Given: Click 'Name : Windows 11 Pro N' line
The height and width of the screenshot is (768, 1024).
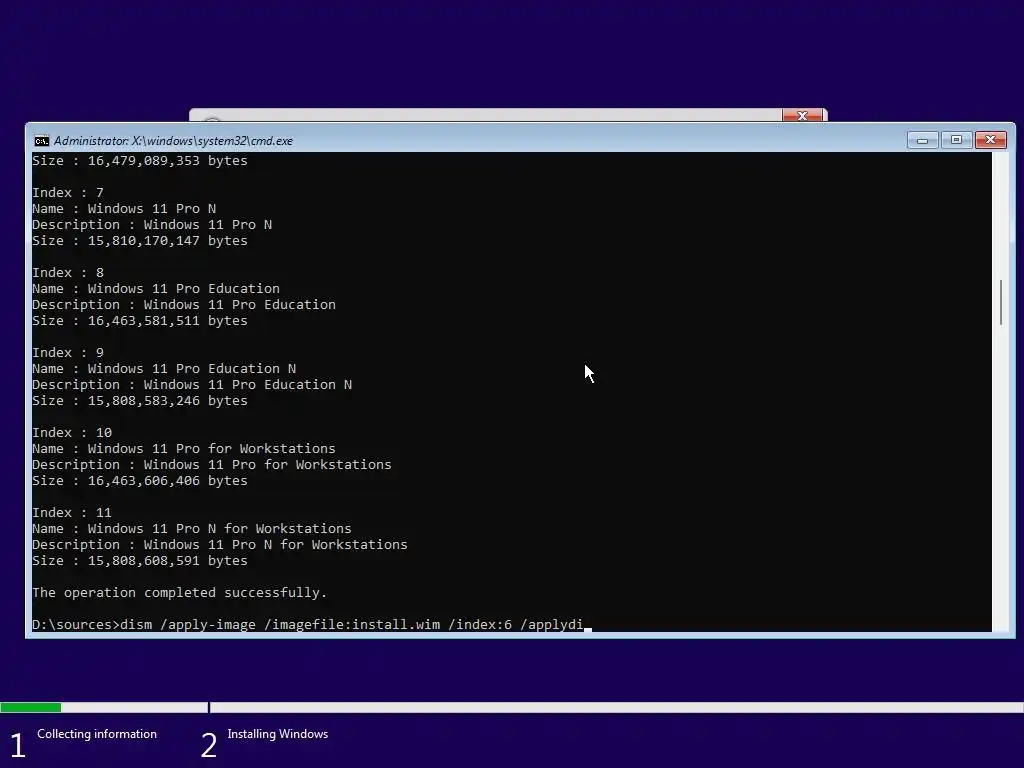Looking at the screenshot, I should click(124, 209).
